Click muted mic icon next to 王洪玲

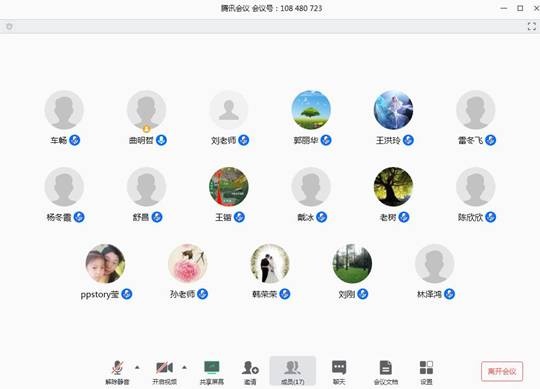coord(408,140)
